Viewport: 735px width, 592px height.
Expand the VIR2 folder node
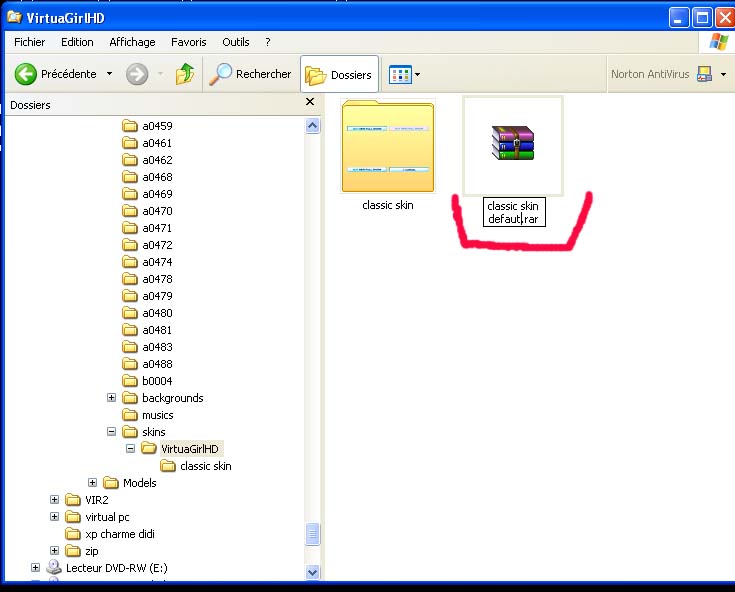click(54, 499)
